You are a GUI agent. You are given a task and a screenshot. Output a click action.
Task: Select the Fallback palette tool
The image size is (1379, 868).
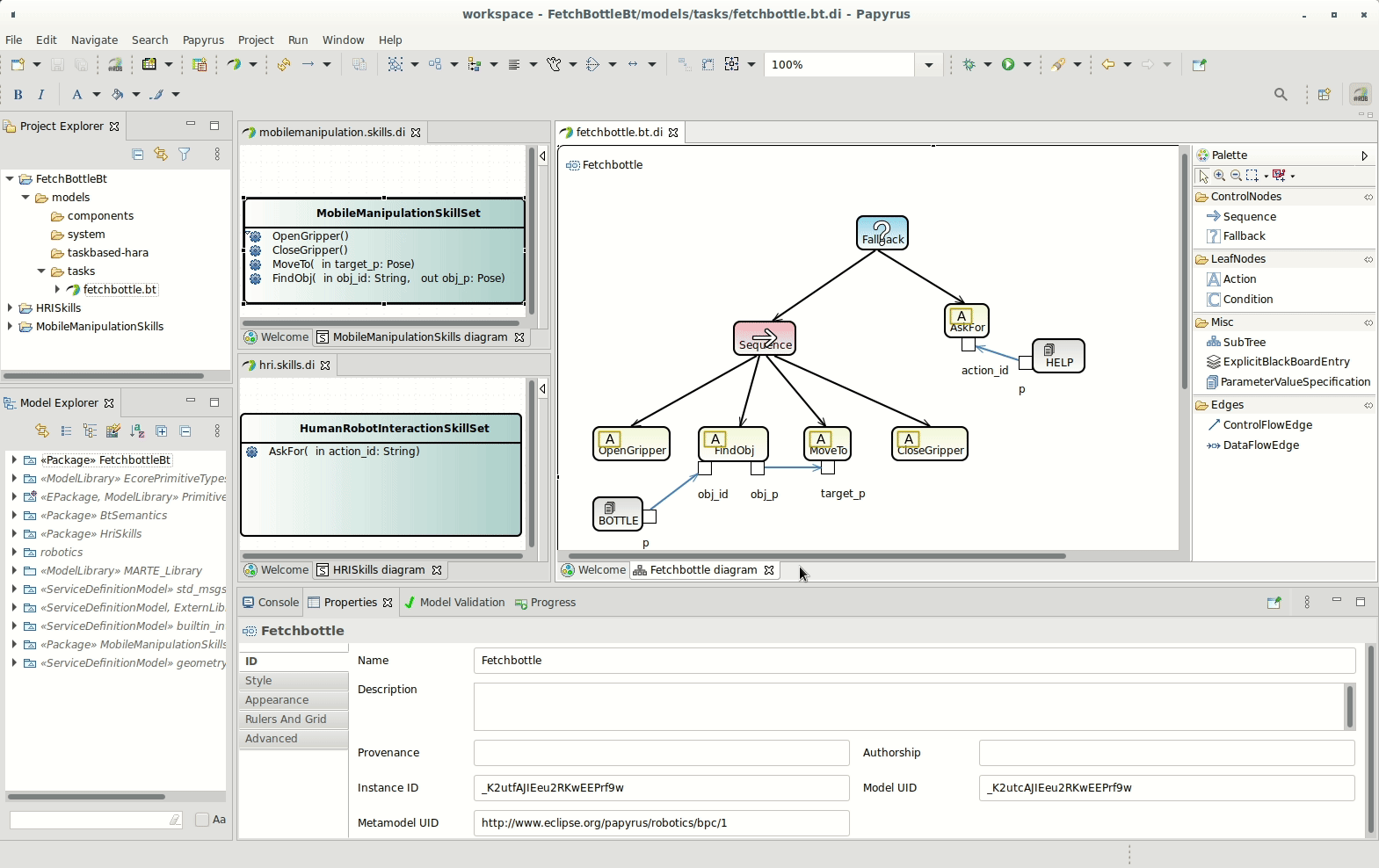[x=1243, y=236]
